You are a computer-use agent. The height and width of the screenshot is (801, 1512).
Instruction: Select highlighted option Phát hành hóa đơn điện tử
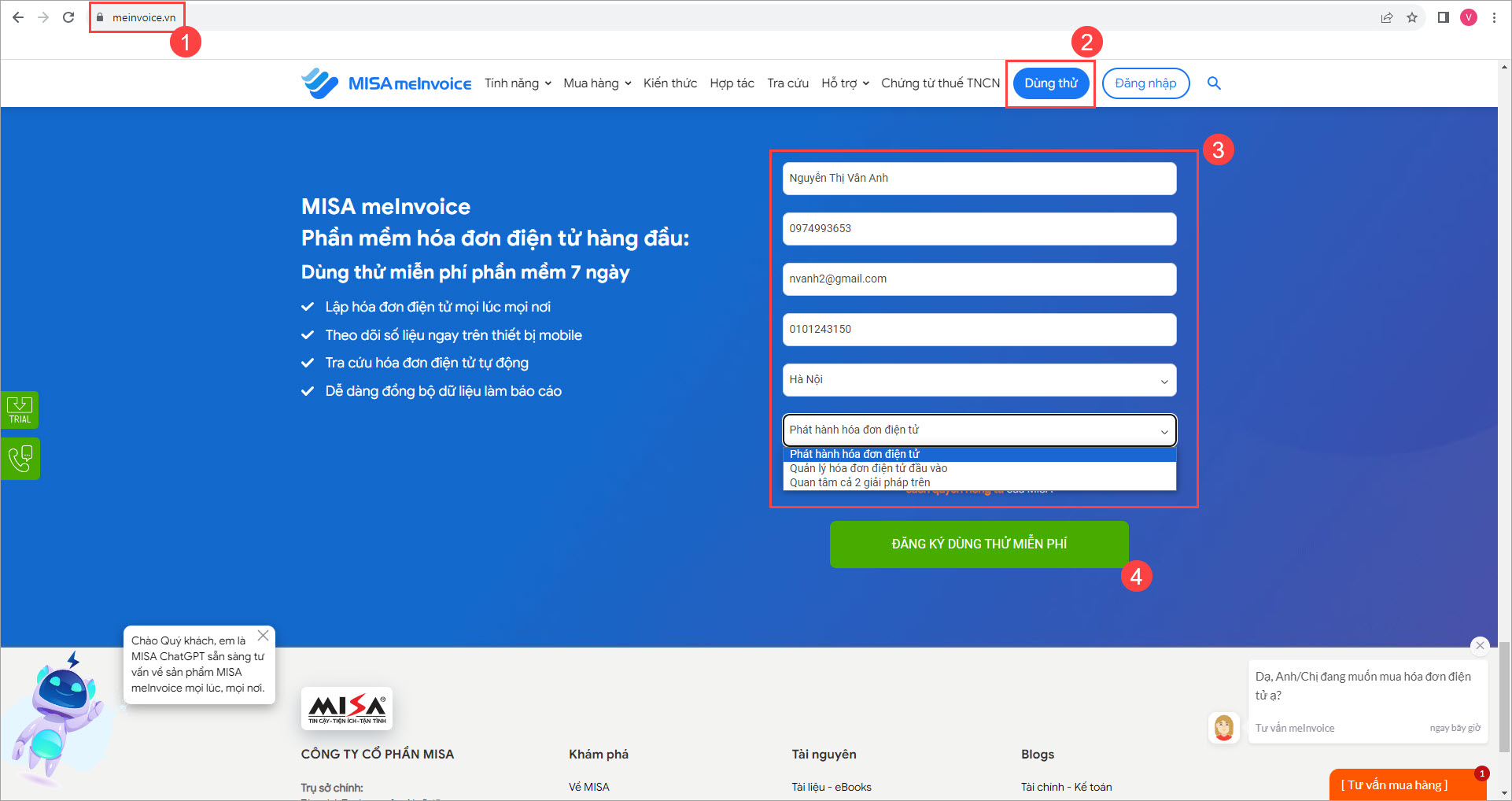pos(979,454)
